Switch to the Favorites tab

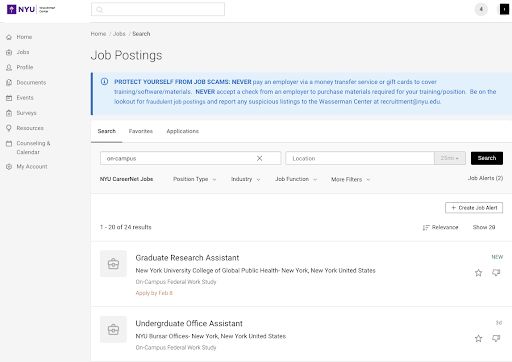click(x=141, y=131)
